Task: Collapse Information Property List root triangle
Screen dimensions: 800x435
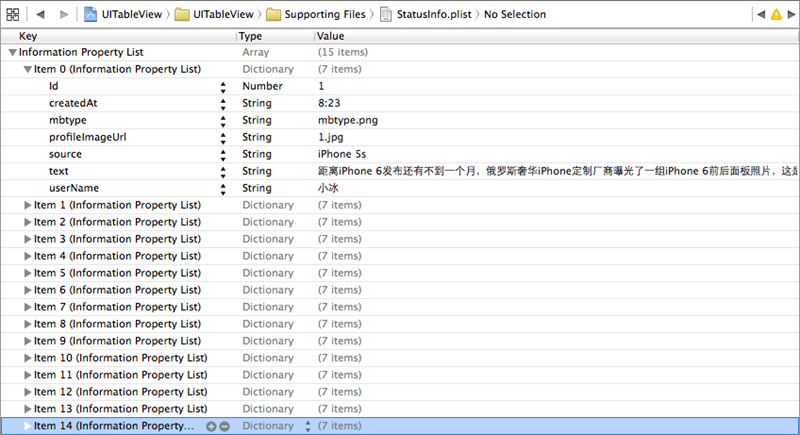Action: tap(13, 52)
